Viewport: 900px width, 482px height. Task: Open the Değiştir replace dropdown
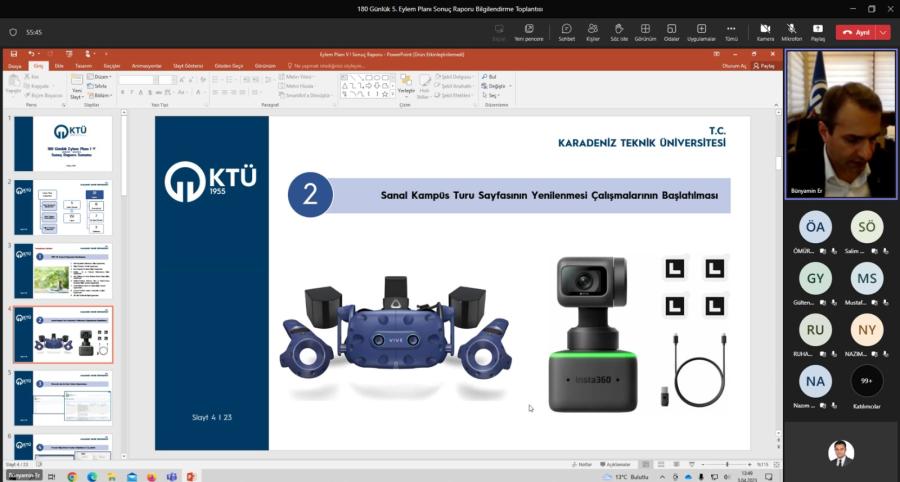coord(496,86)
